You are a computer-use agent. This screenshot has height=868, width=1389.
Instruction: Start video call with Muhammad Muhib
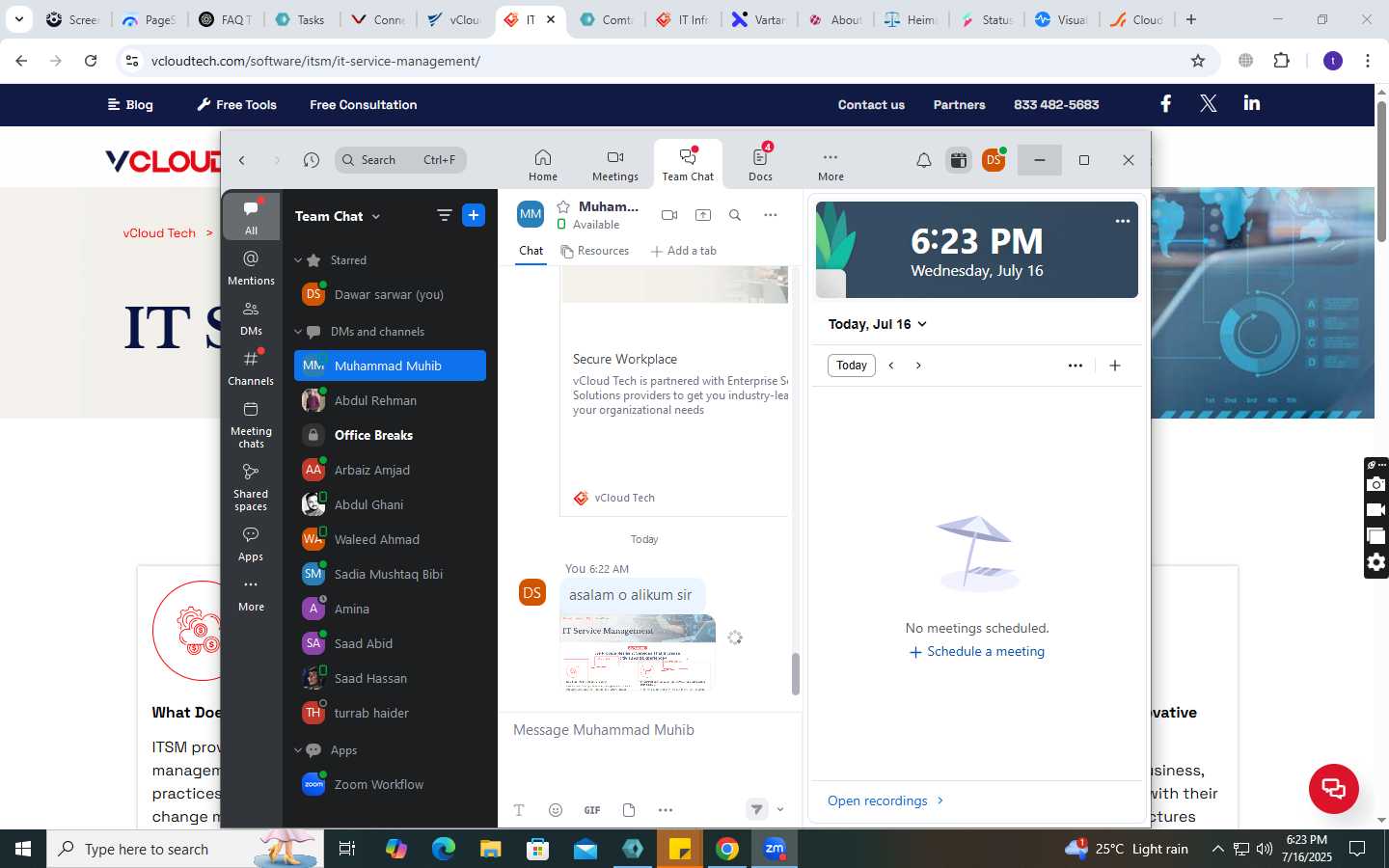coord(669,215)
